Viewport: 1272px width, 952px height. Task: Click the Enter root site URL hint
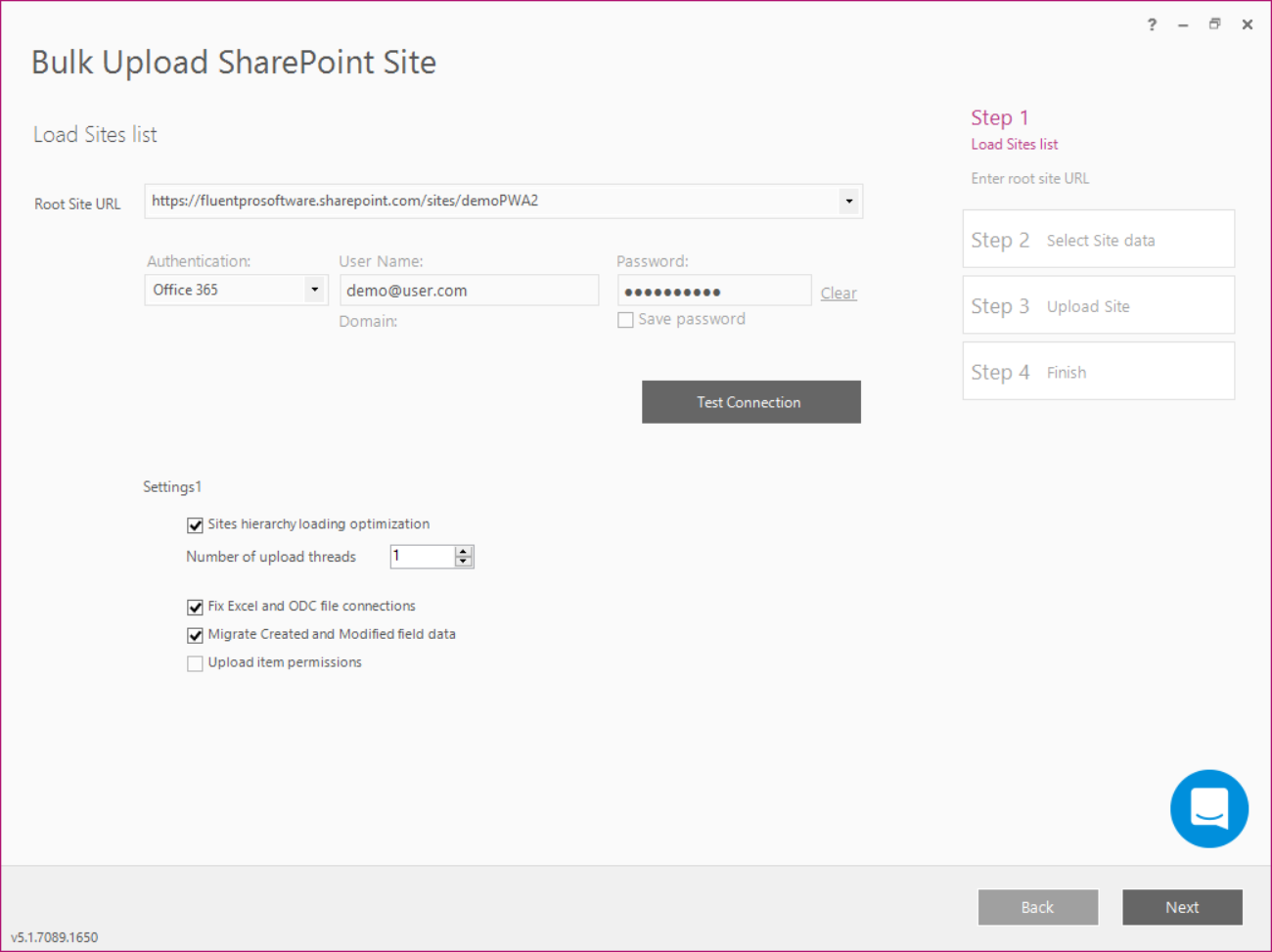(1030, 179)
